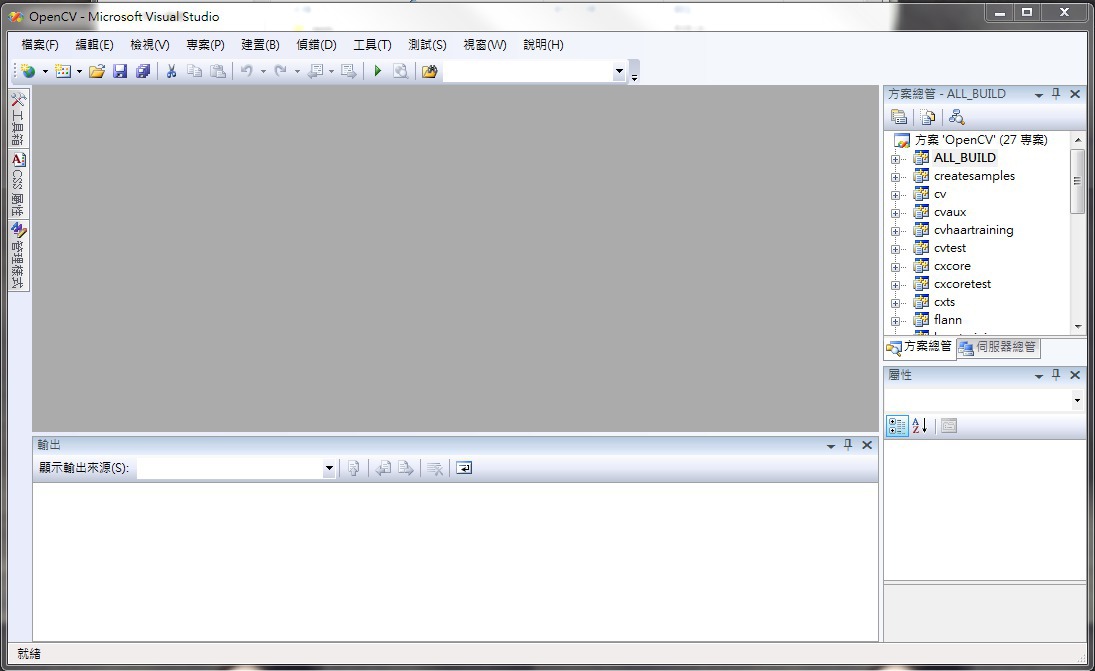Image resolution: width=1095 pixels, height=671 pixels.
Task: Click the Paste clipboard icon
Action: point(218,71)
